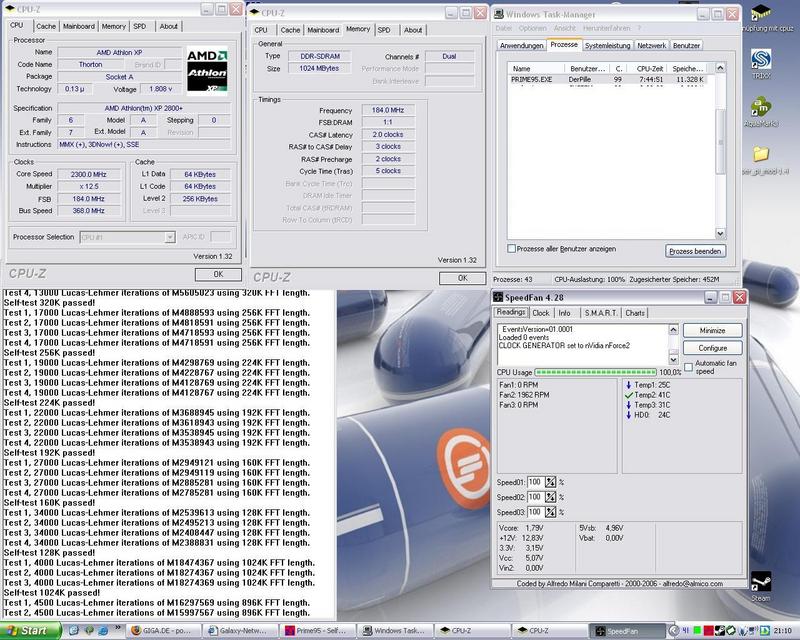Sort processes by the Name column header
800x640 pixels.
coord(536,68)
